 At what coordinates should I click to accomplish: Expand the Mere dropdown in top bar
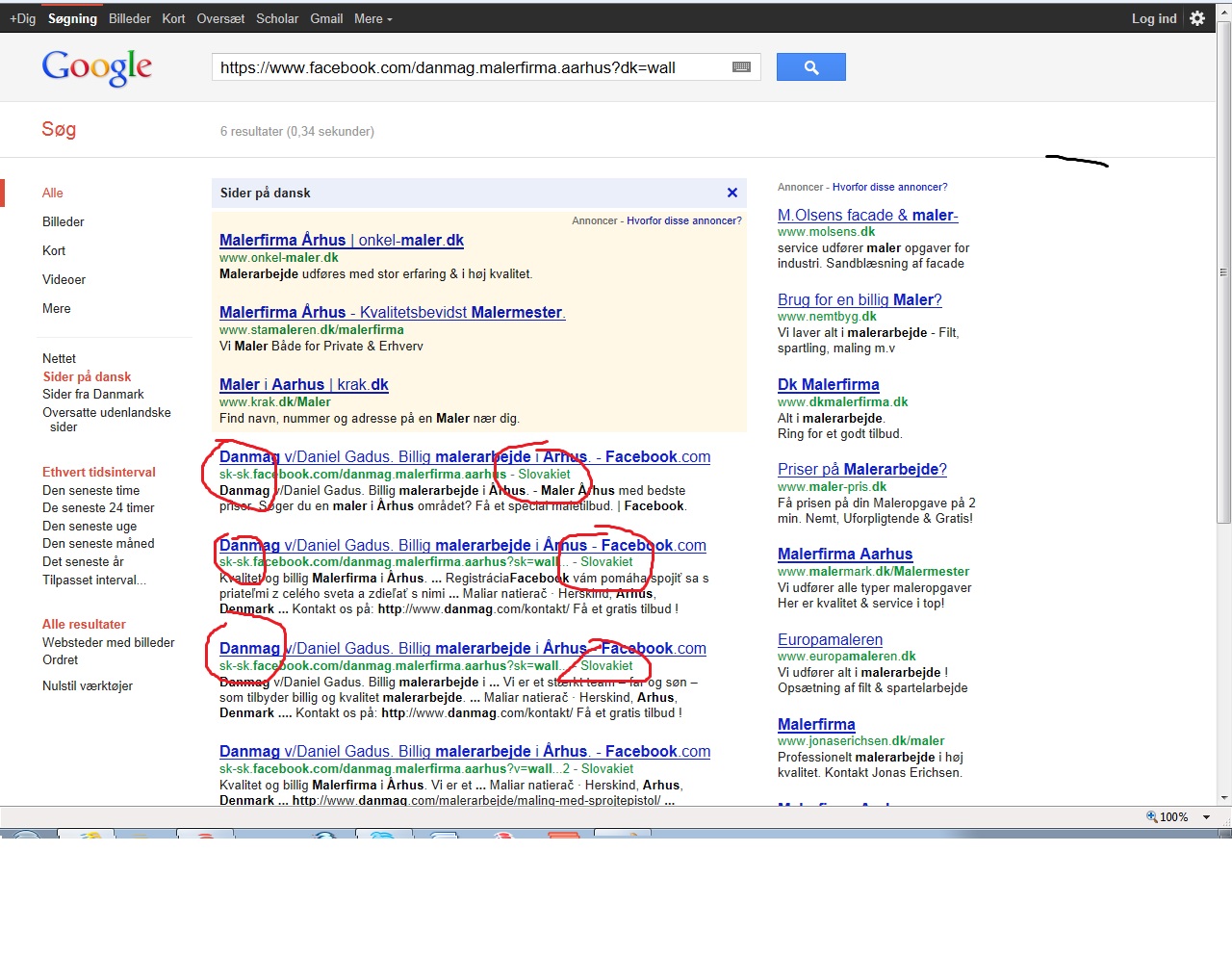coord(372,18)
